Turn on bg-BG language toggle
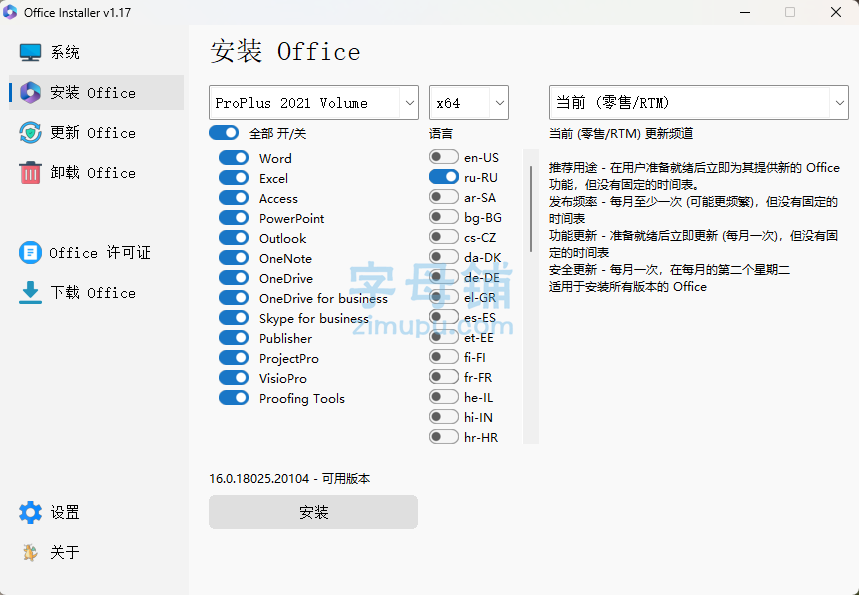 (444, 217)
